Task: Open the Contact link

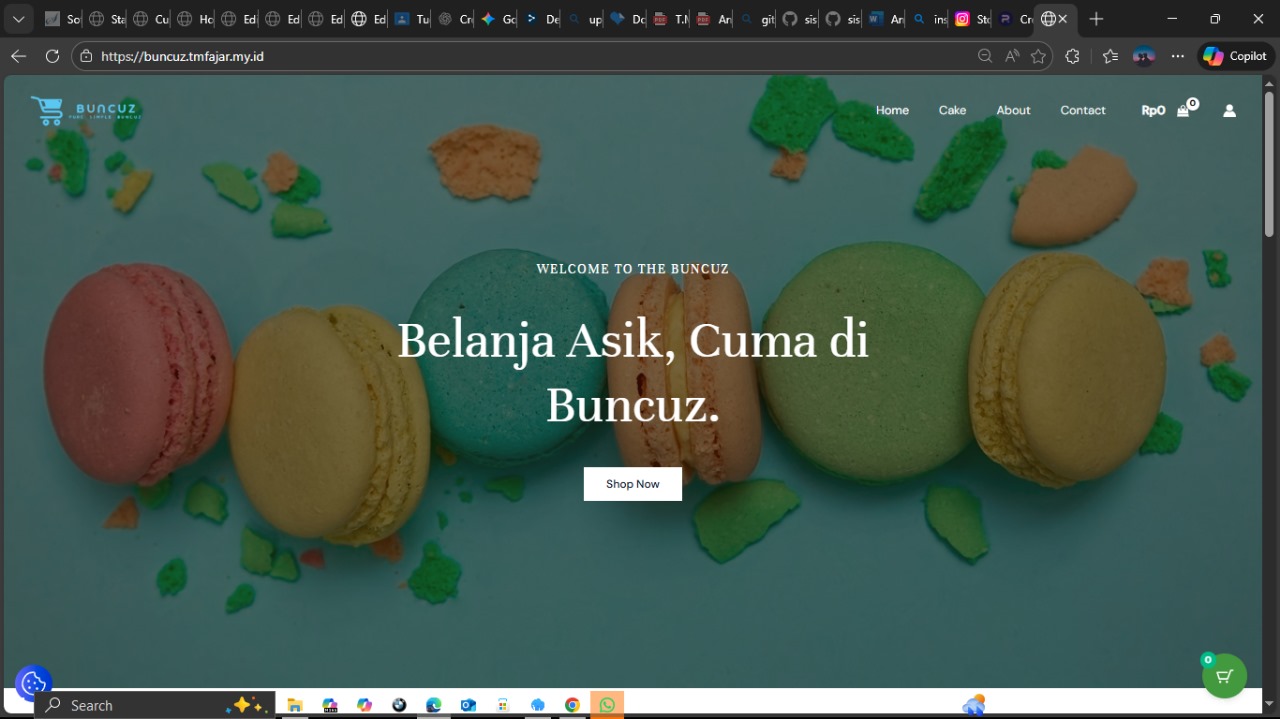Action: (1082, 110)
